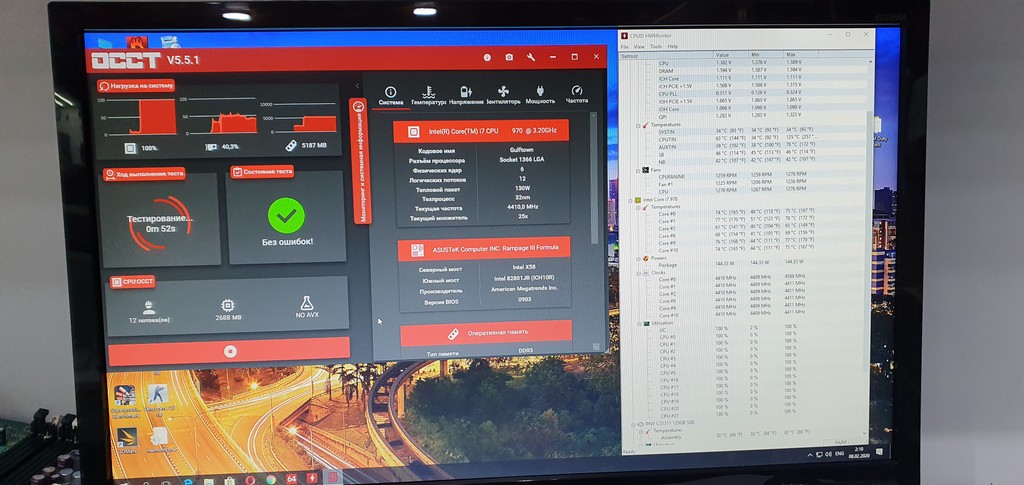Click the Sensor column header in HWMonitor

(x=667, y=55)
